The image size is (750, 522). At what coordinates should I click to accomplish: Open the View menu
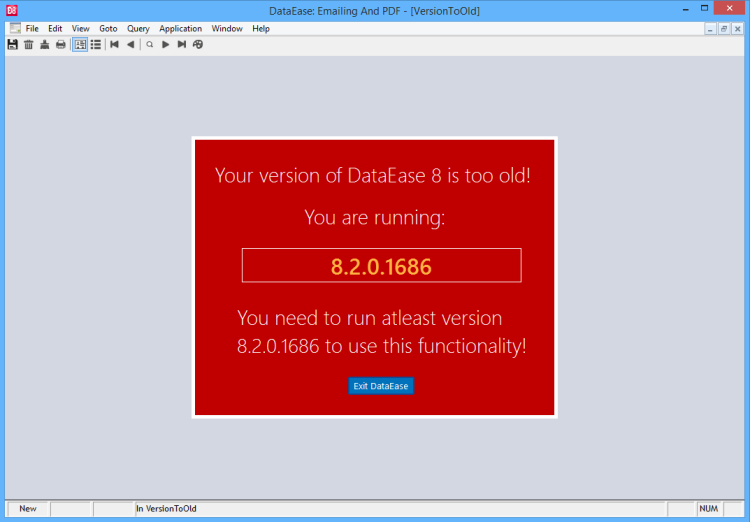pos(80,29)
